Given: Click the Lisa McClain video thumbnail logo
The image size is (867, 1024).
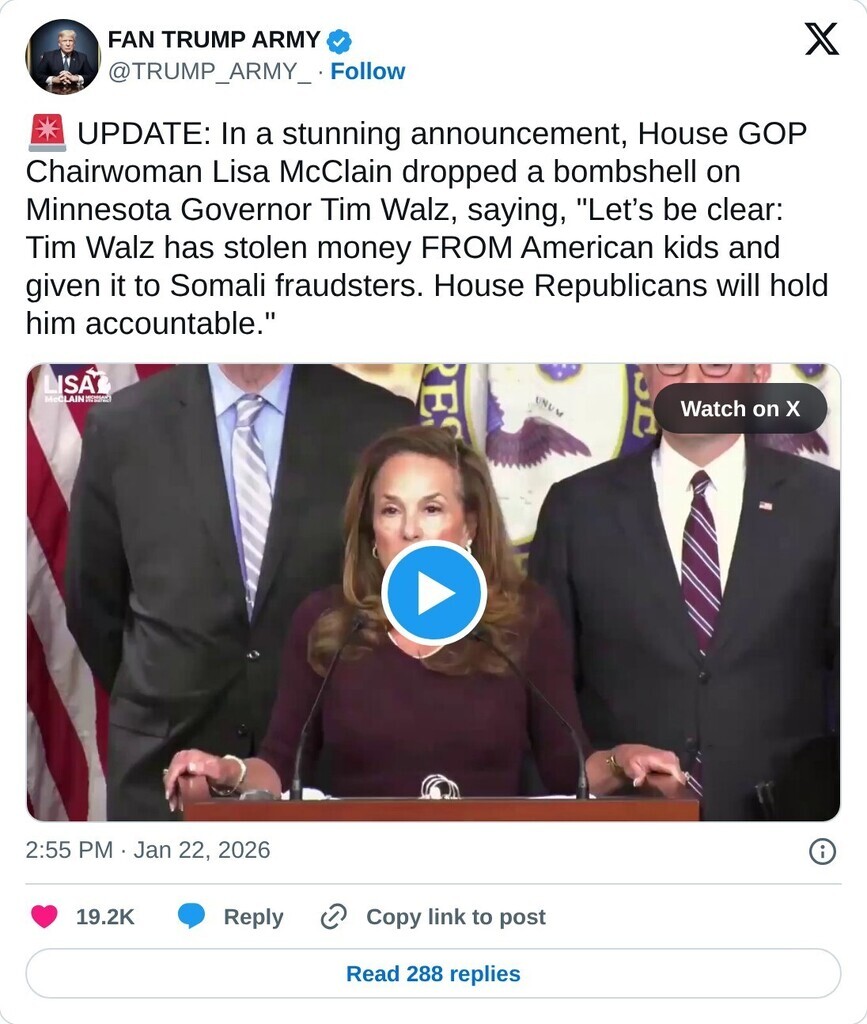Looking at the screenshot, I should click(x=77, y=385).
